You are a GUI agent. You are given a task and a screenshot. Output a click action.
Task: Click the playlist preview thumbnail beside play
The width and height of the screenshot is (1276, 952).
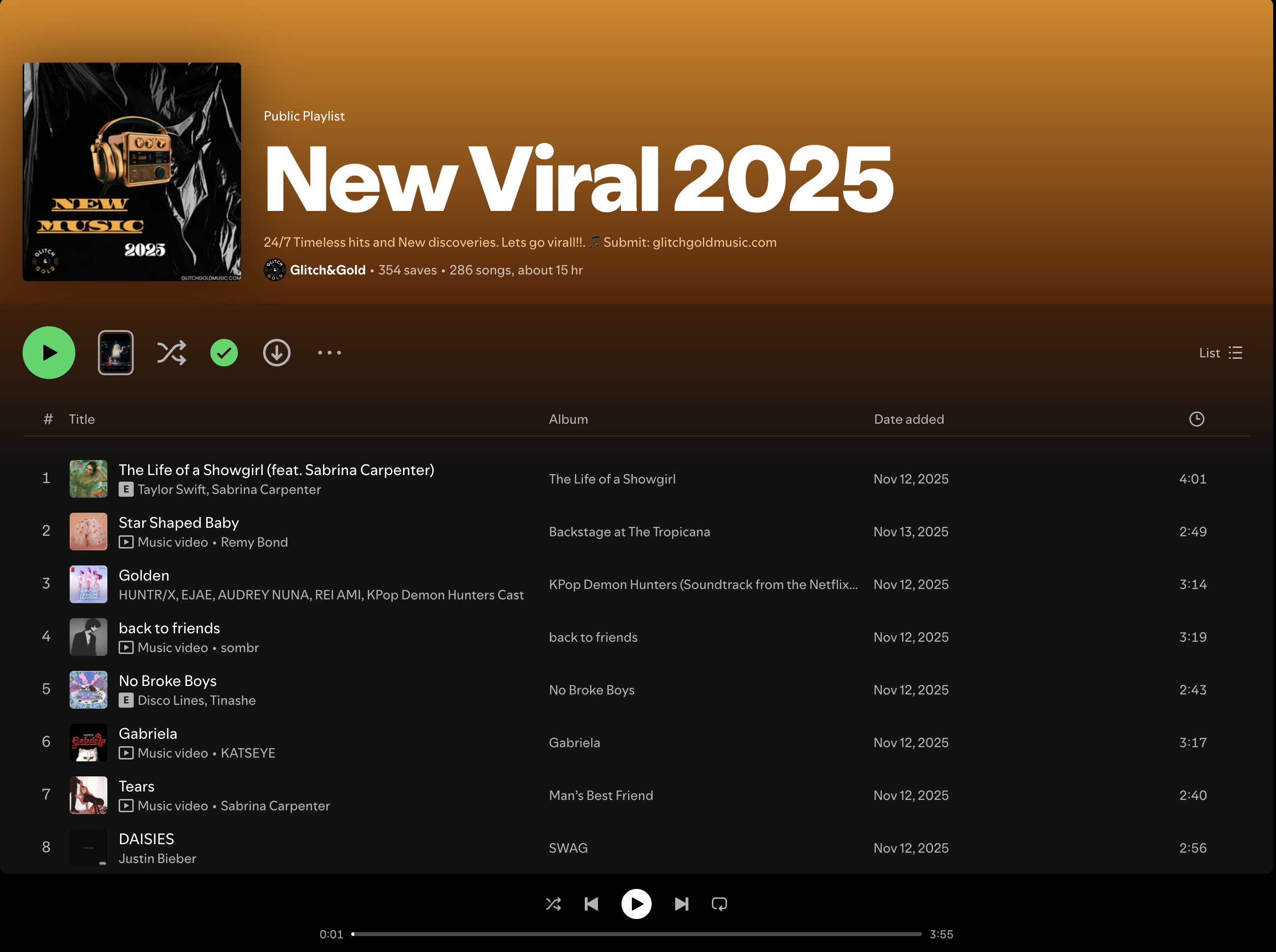pyautogui.click(x=115, y=353)
